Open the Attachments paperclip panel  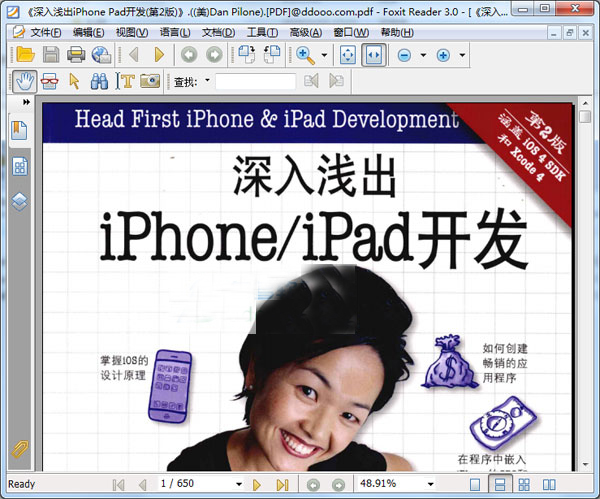(x=20, y=449)
